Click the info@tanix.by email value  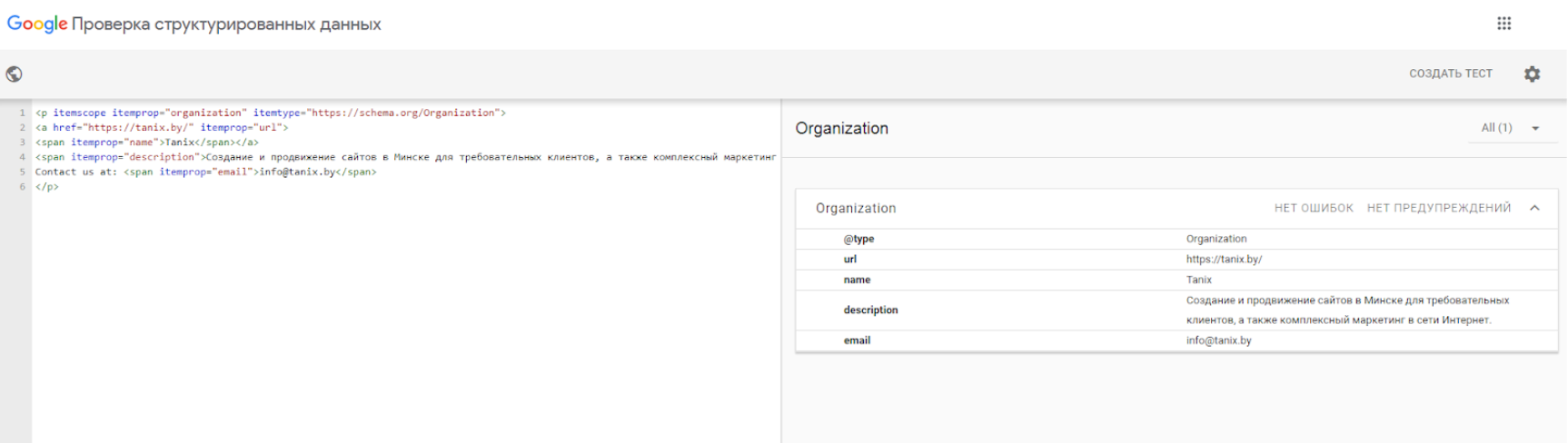click(x=1218, y=340)
